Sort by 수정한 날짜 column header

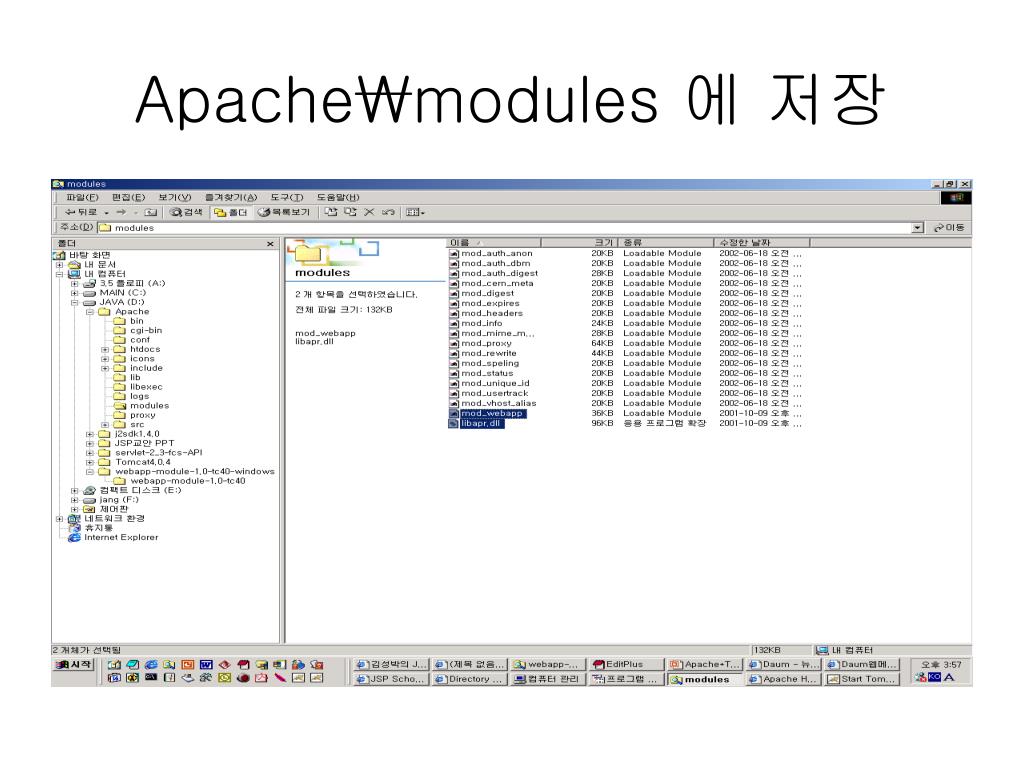(x=761, y=243)
